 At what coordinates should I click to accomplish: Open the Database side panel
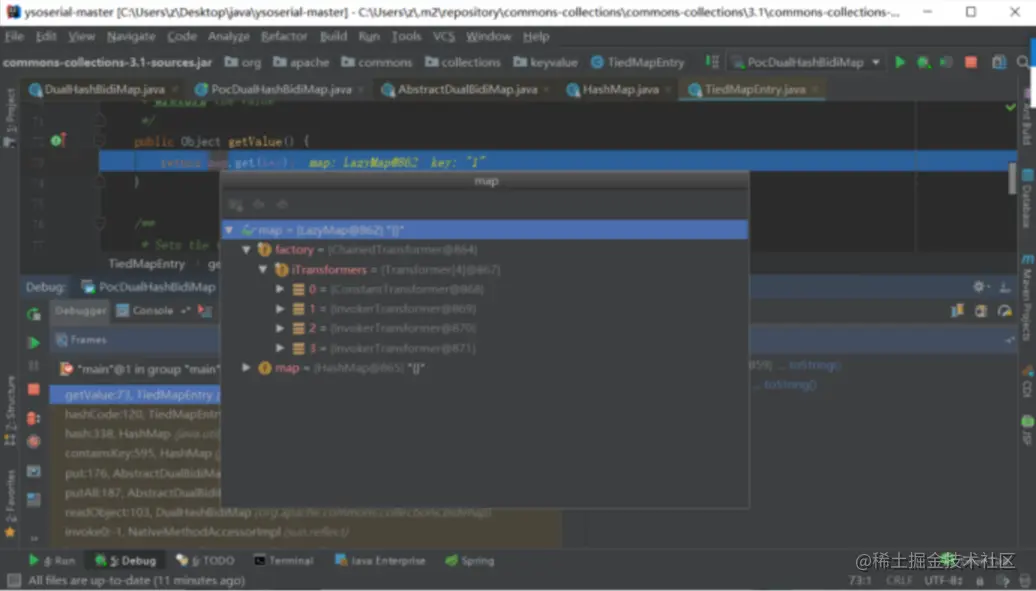pyautogui.click(x=1027, y=199)
